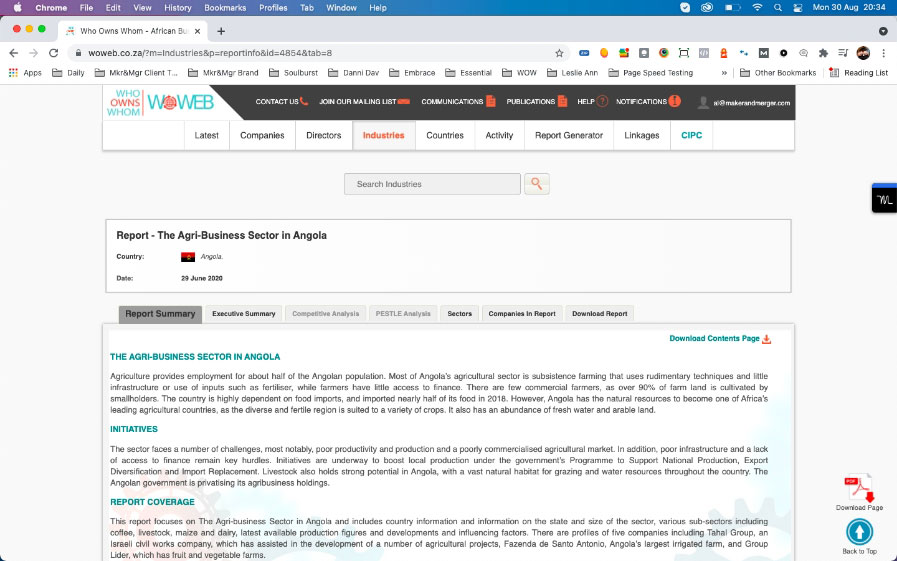Click the black side widget tab
Screen dimensions: 897x561
(884, 198)
